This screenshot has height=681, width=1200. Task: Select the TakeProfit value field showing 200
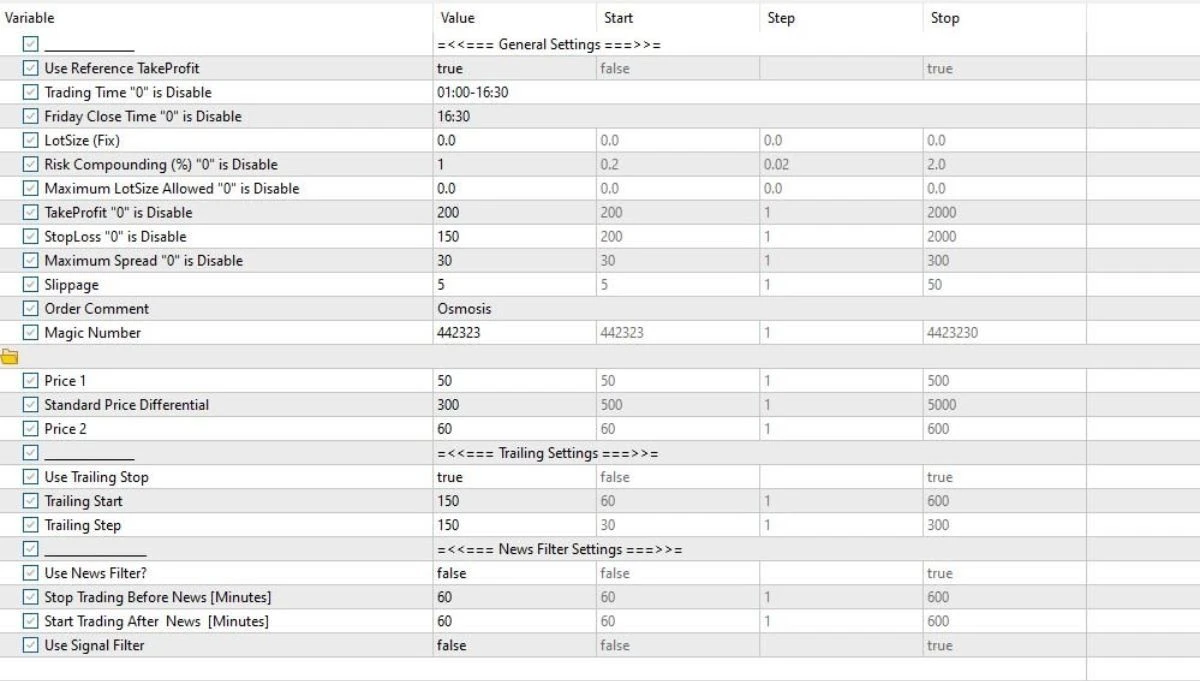click(x=514, y=212)
